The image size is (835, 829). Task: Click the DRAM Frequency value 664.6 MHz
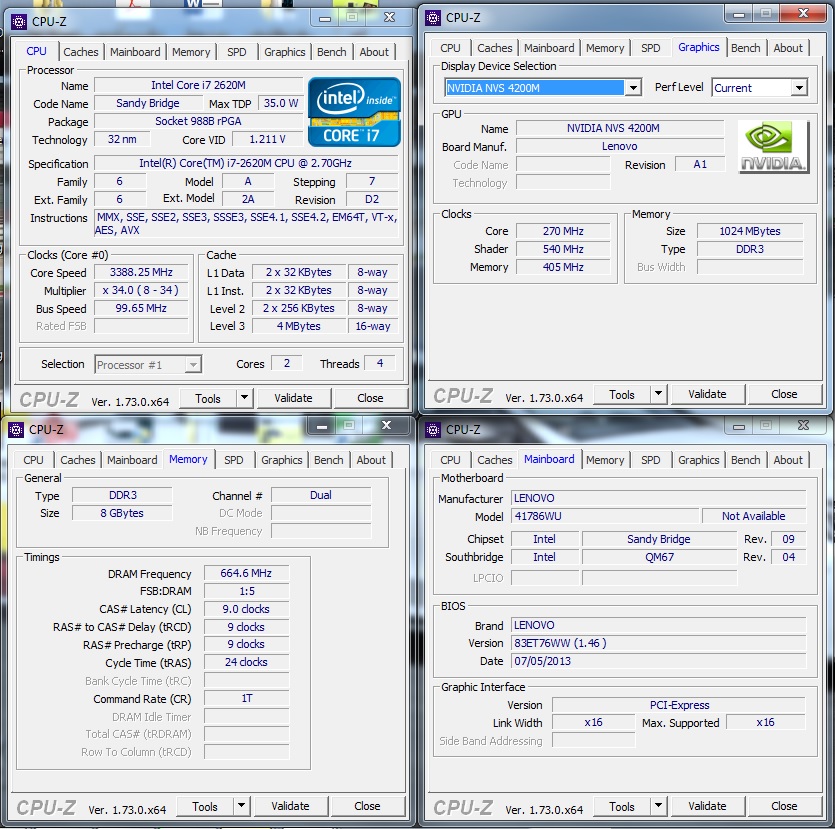pos(246,573)
